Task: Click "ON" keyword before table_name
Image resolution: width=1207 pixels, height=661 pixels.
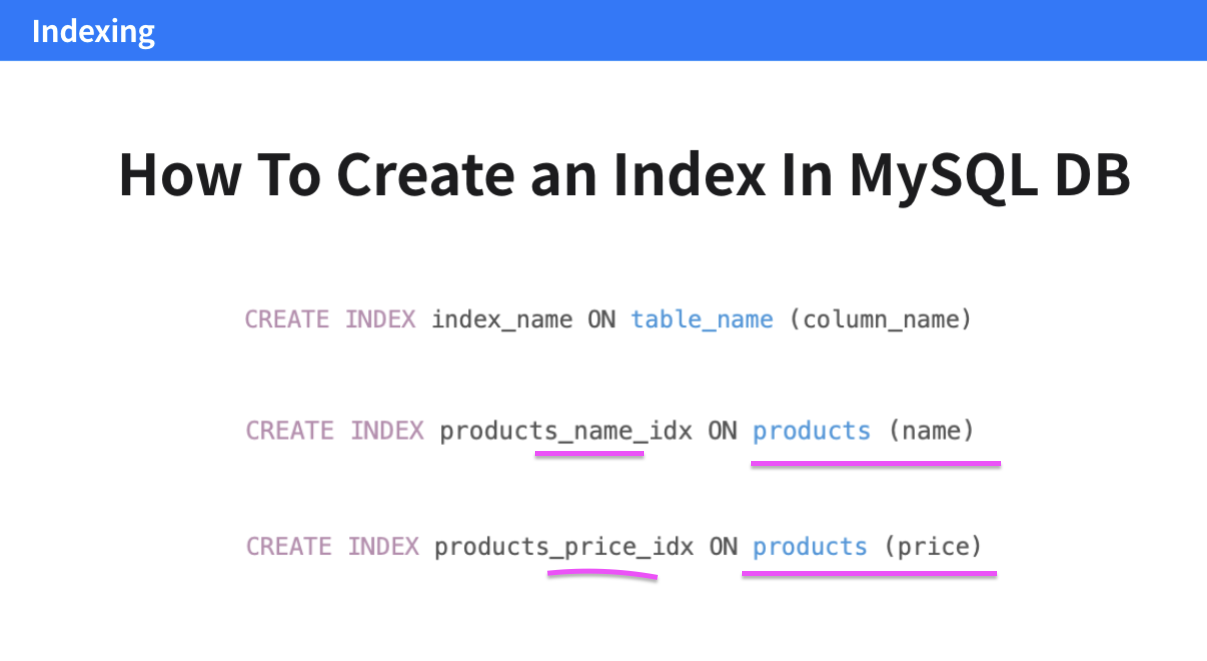Action: coord(602,320)
